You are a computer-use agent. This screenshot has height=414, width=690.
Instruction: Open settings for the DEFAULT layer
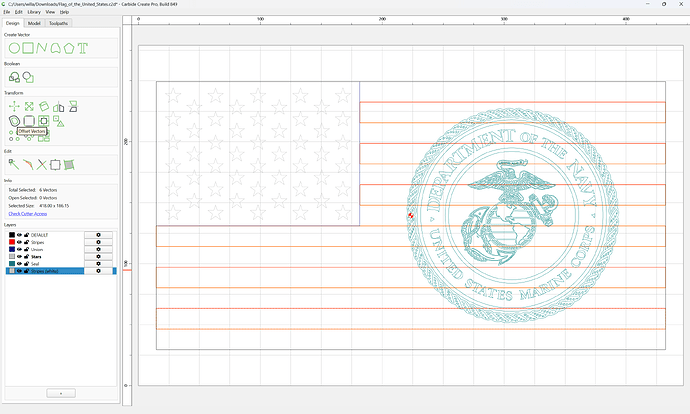pos(98,235)
